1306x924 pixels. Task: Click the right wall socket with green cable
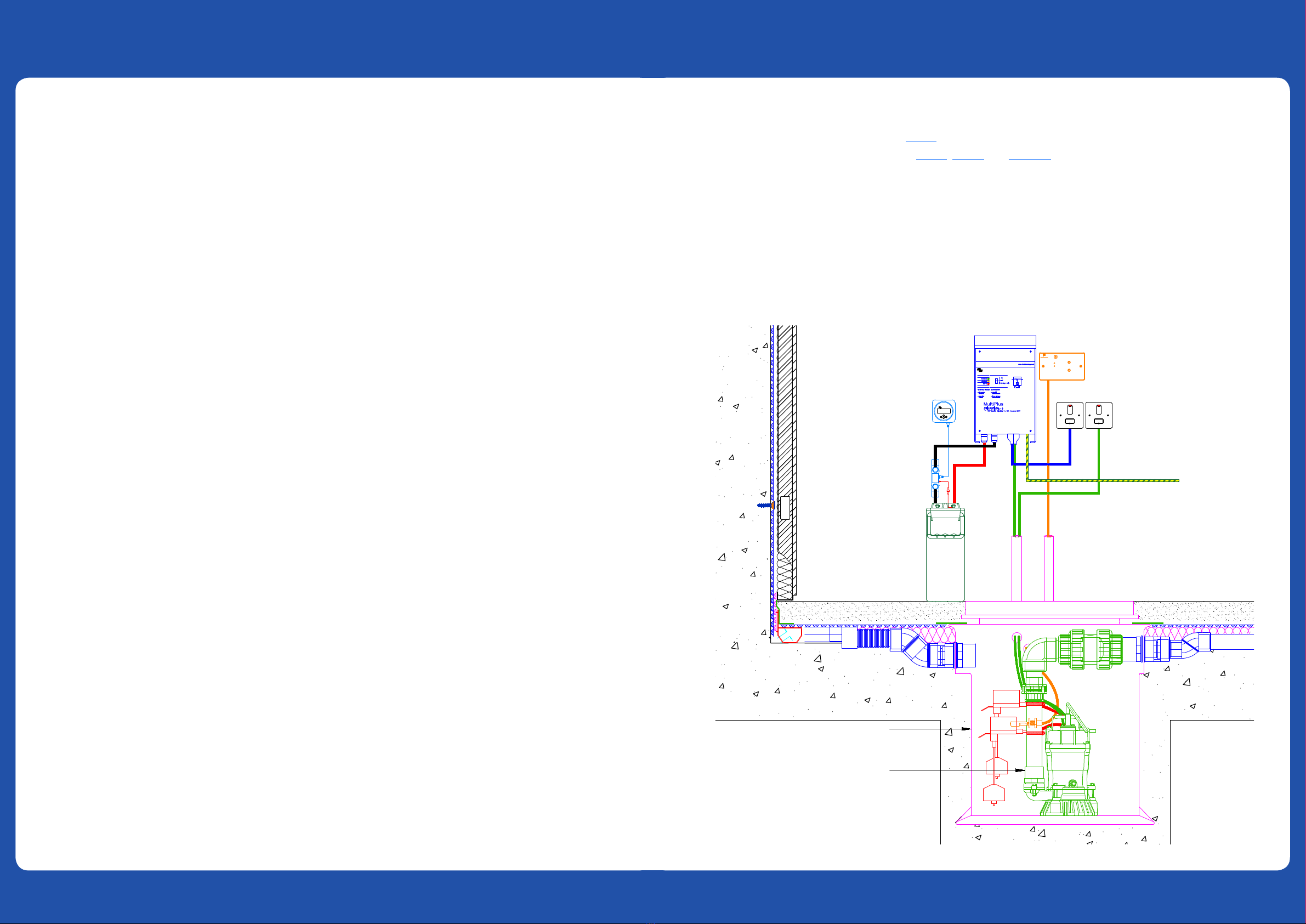[x=1099, y=415]
